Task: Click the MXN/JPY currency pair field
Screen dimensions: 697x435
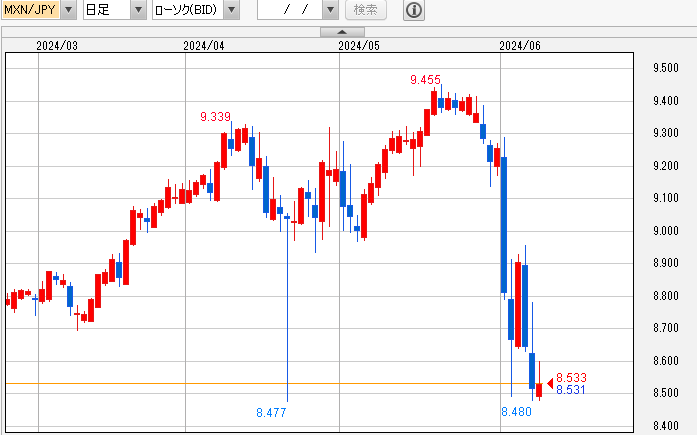Action: coord(31,10)
